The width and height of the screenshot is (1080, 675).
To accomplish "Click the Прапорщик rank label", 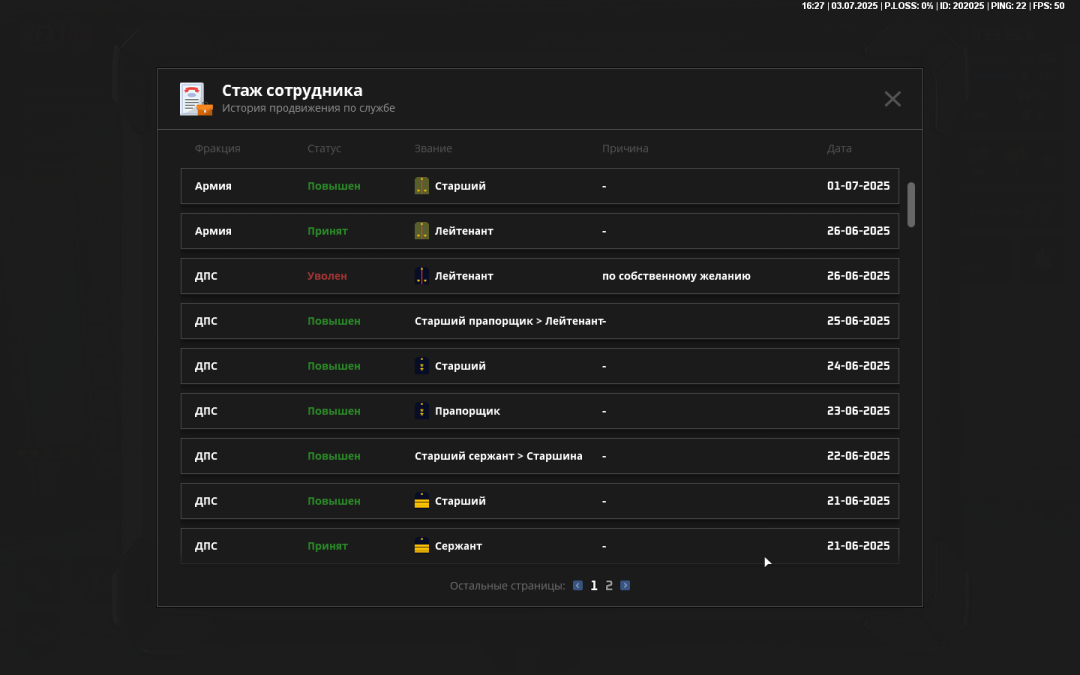I will pos(467,411).
